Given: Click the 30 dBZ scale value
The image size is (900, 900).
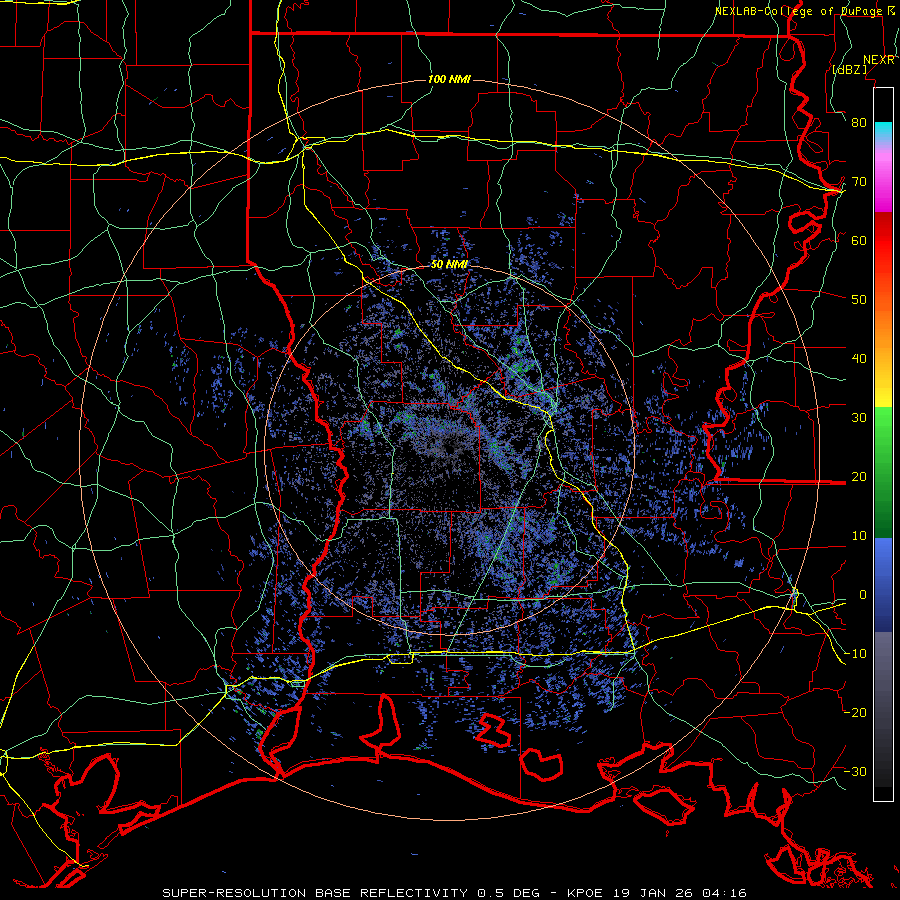Looking at the screenshot, I should tap(859, 418).
